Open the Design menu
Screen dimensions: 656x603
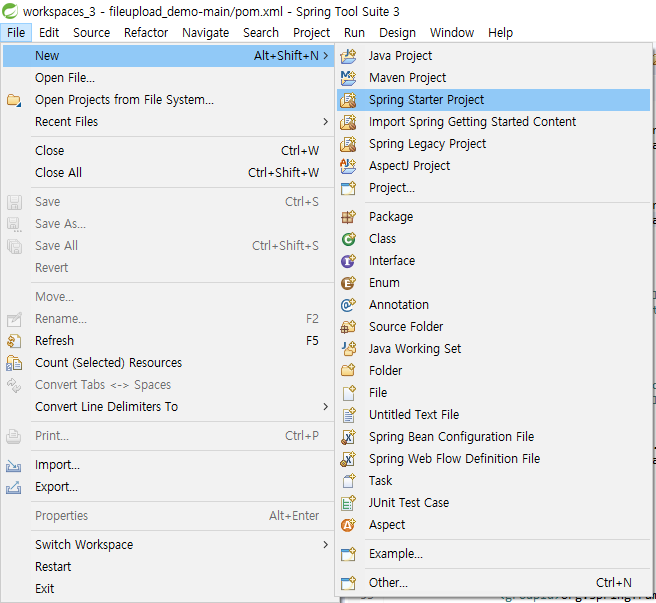tap(397, 33)
